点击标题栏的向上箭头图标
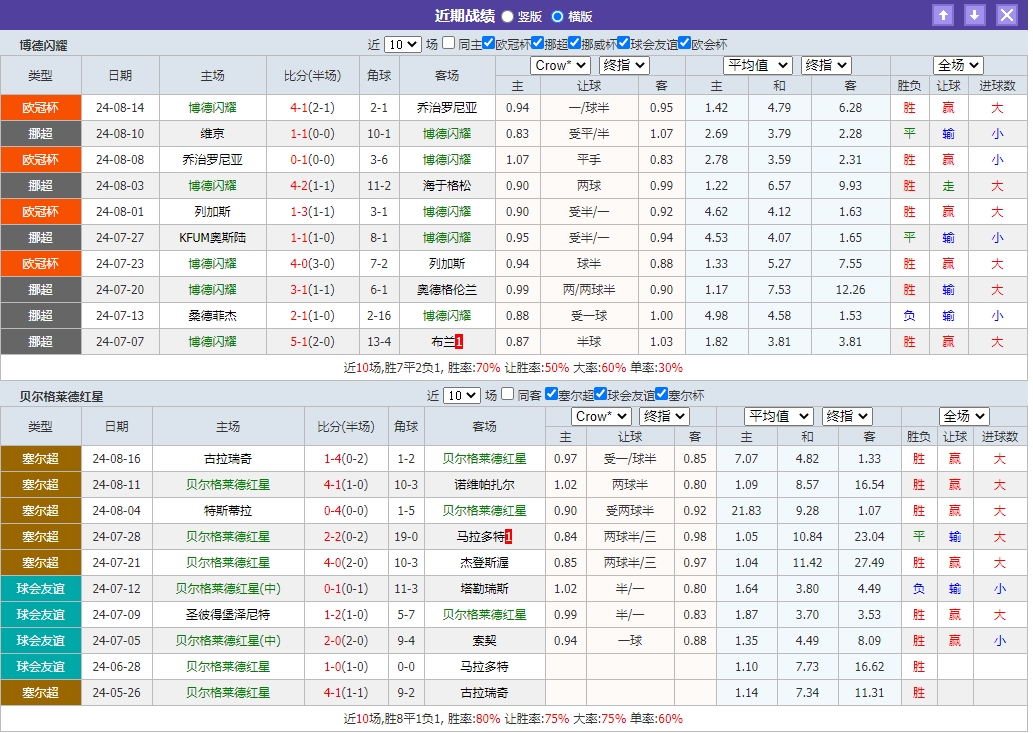1033x733 pixels. [944, 15]
